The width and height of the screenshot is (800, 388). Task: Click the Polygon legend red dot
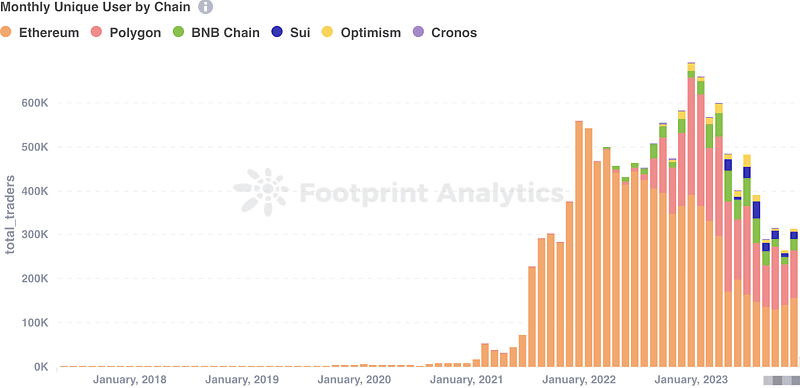[98, 32]
